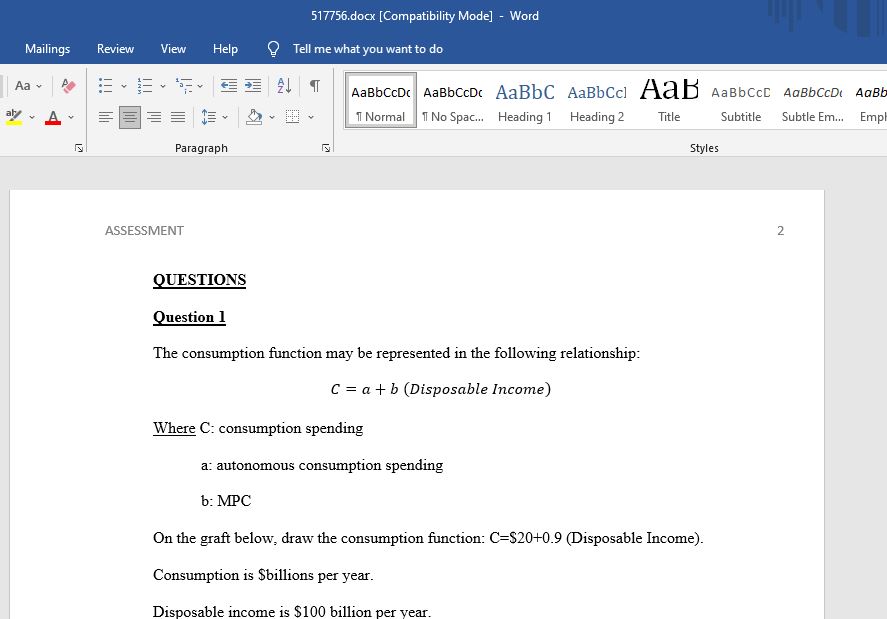Clear all formatting with the eraser icon

pos(68,86)
